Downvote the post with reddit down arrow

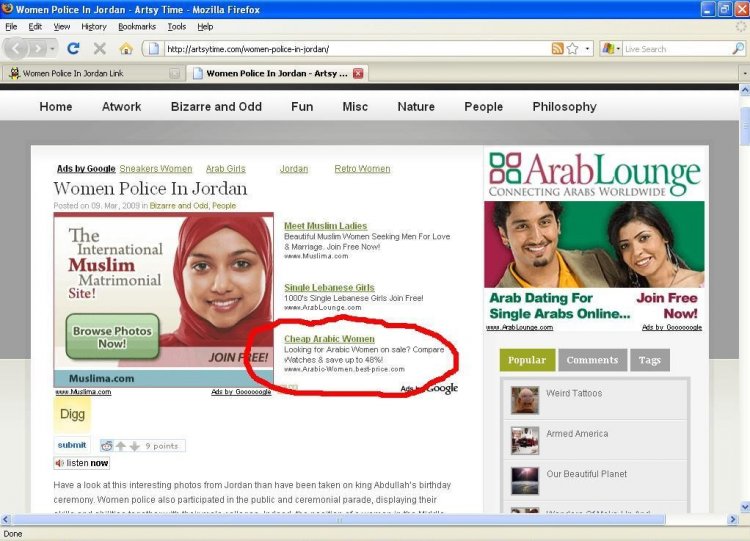[134, 446]
